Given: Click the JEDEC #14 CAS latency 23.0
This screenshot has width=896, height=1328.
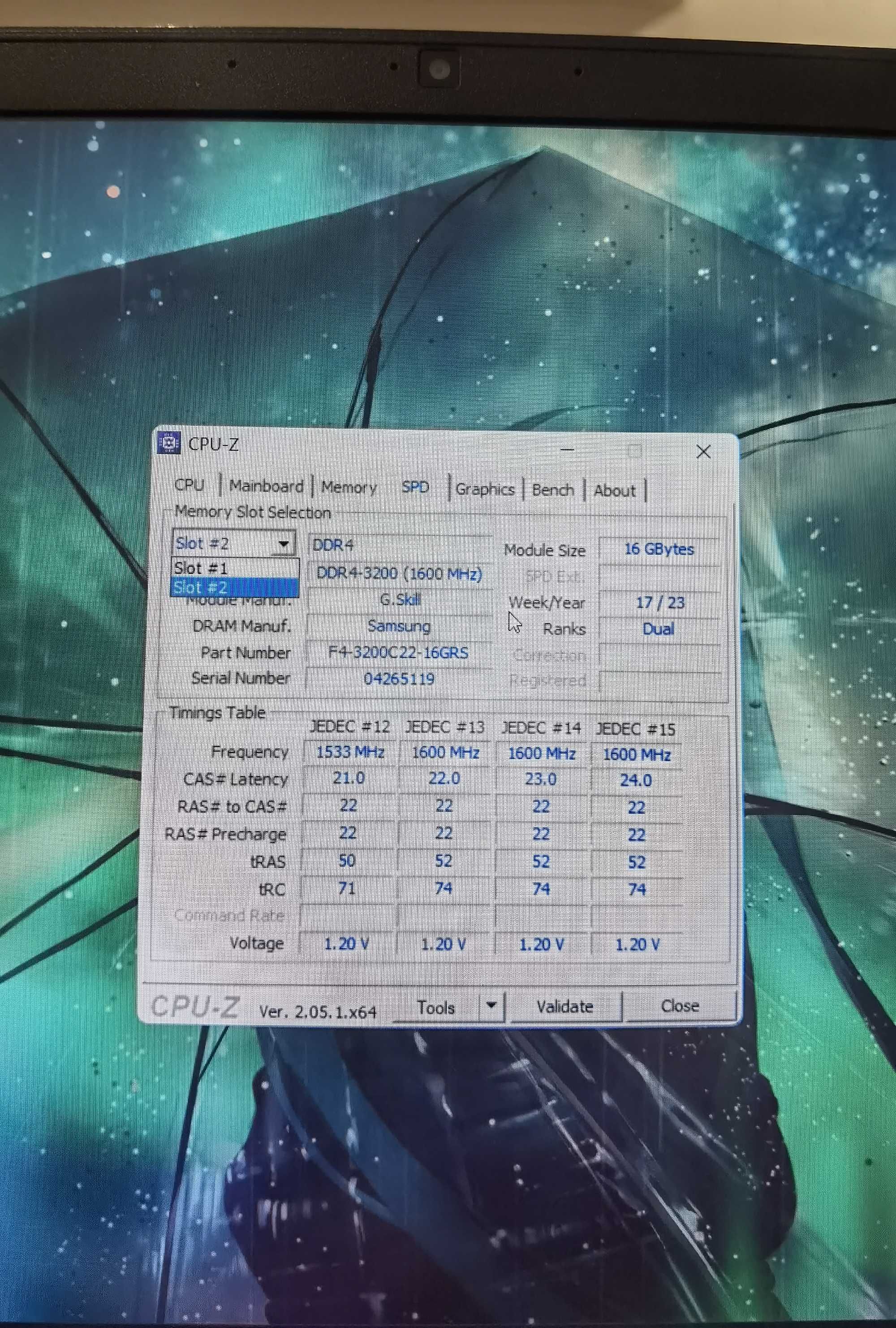Looking at the screenshot, I should [540, 779].
